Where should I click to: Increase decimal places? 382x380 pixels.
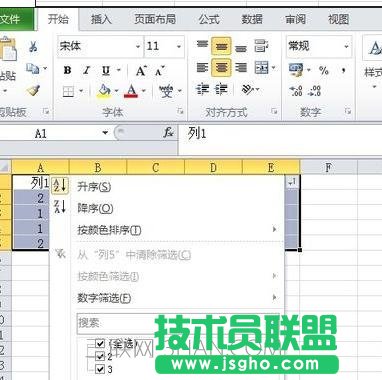296,91
